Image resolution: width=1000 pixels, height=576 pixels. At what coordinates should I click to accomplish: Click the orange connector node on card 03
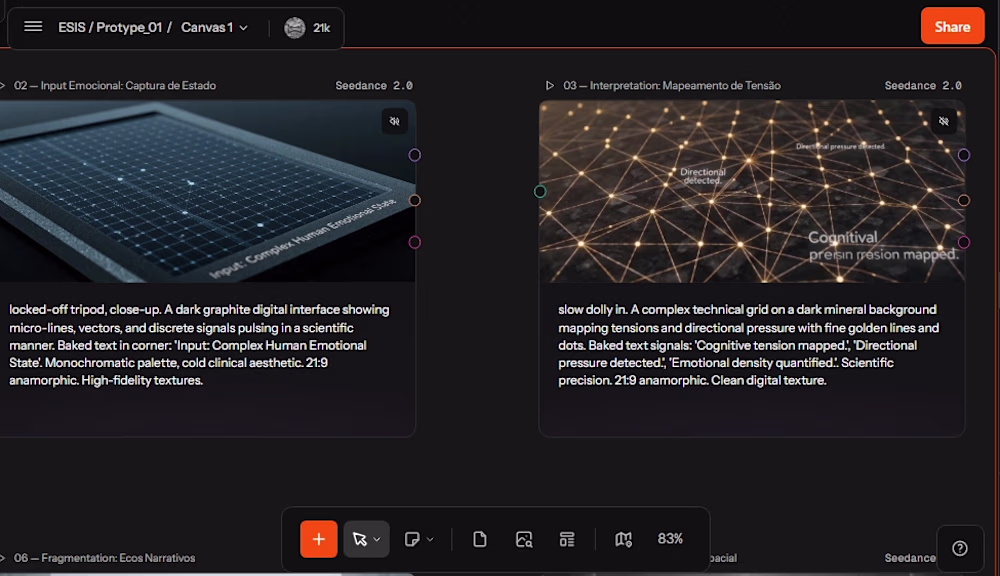[964, 200]
